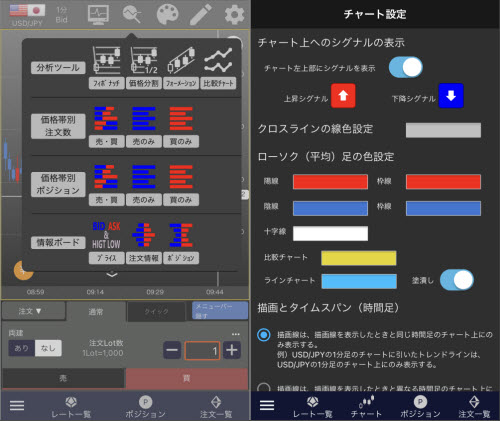This screenshot has height=421, width=500.
Task: Click the blue down-arrow falling signal icon
Action: [451, 96]
